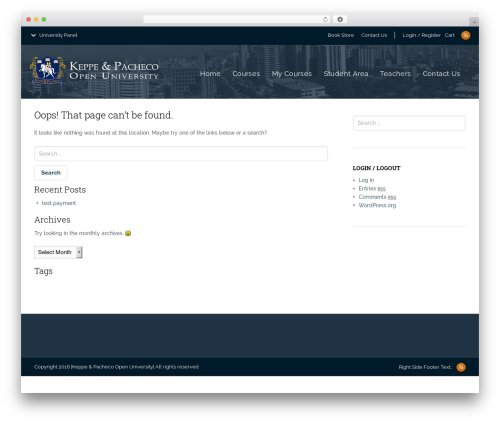Focus the sidebar search field
The height and width of the screenshot is (423, 500).
pyautogui.click(x=409, y=123)
